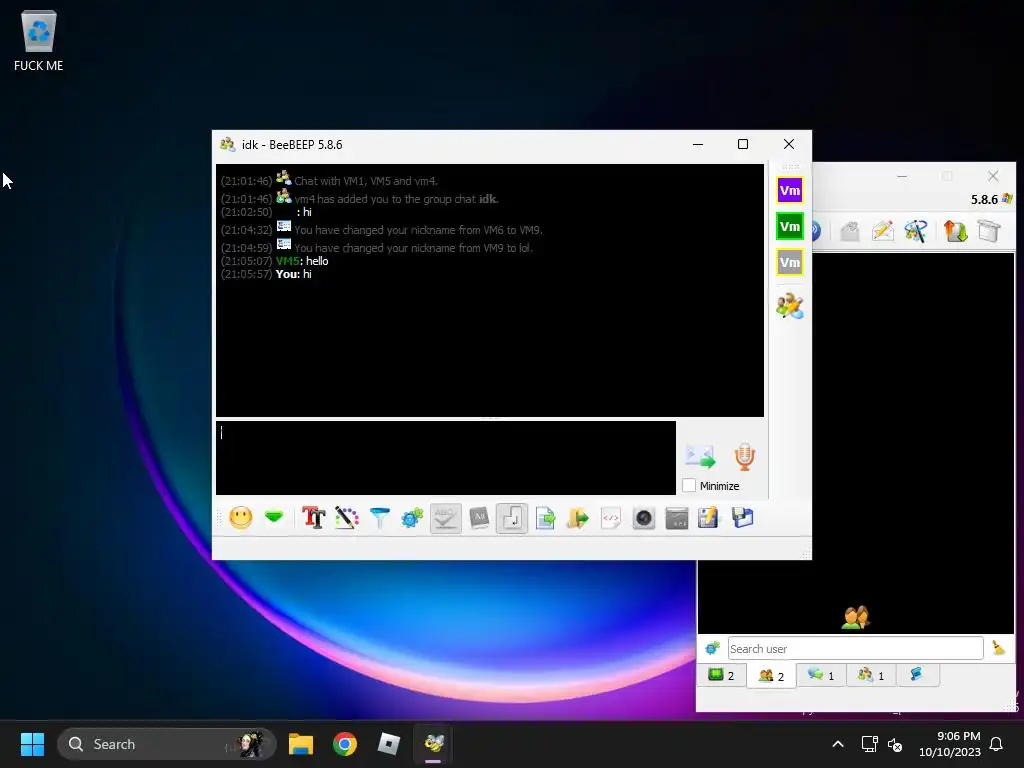This screenshot has width=1024, height=768.
Task: Click the floppy disk with pencil icon
Action: (709, 518)
